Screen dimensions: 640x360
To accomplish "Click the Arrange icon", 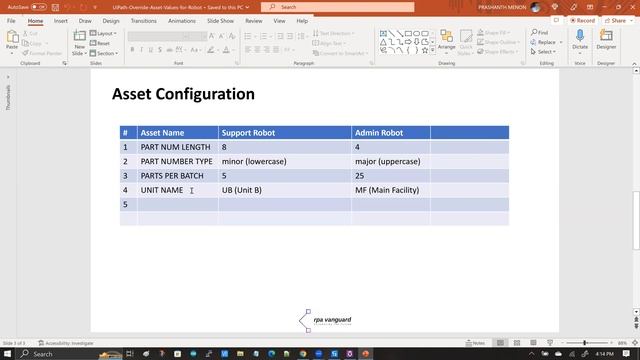I will (x=447, y=37).
